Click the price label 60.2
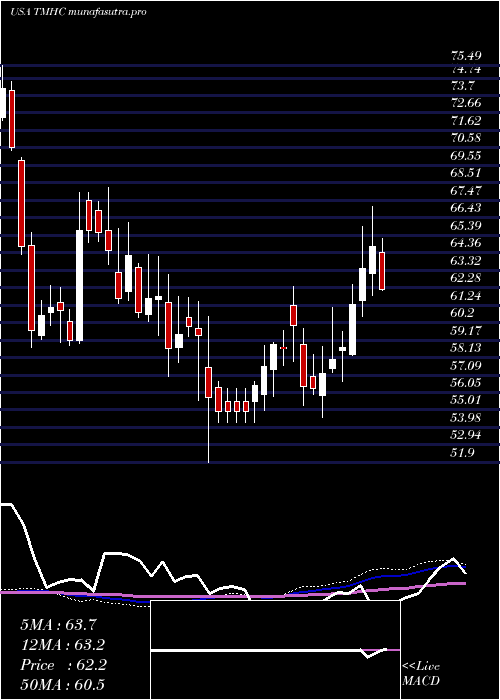Screen dimensions: 500x700 [463, 313]
